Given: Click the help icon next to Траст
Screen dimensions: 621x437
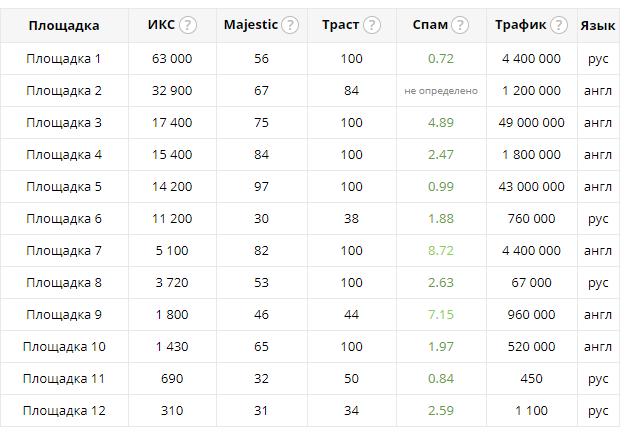Looking at the screenshot, I should click(372, 25).
